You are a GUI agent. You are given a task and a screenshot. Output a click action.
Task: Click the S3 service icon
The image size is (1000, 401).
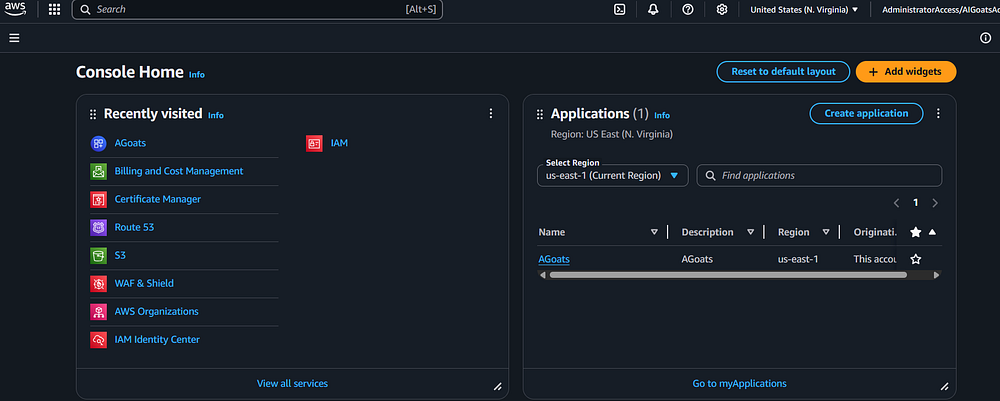[x=98, y=255]
